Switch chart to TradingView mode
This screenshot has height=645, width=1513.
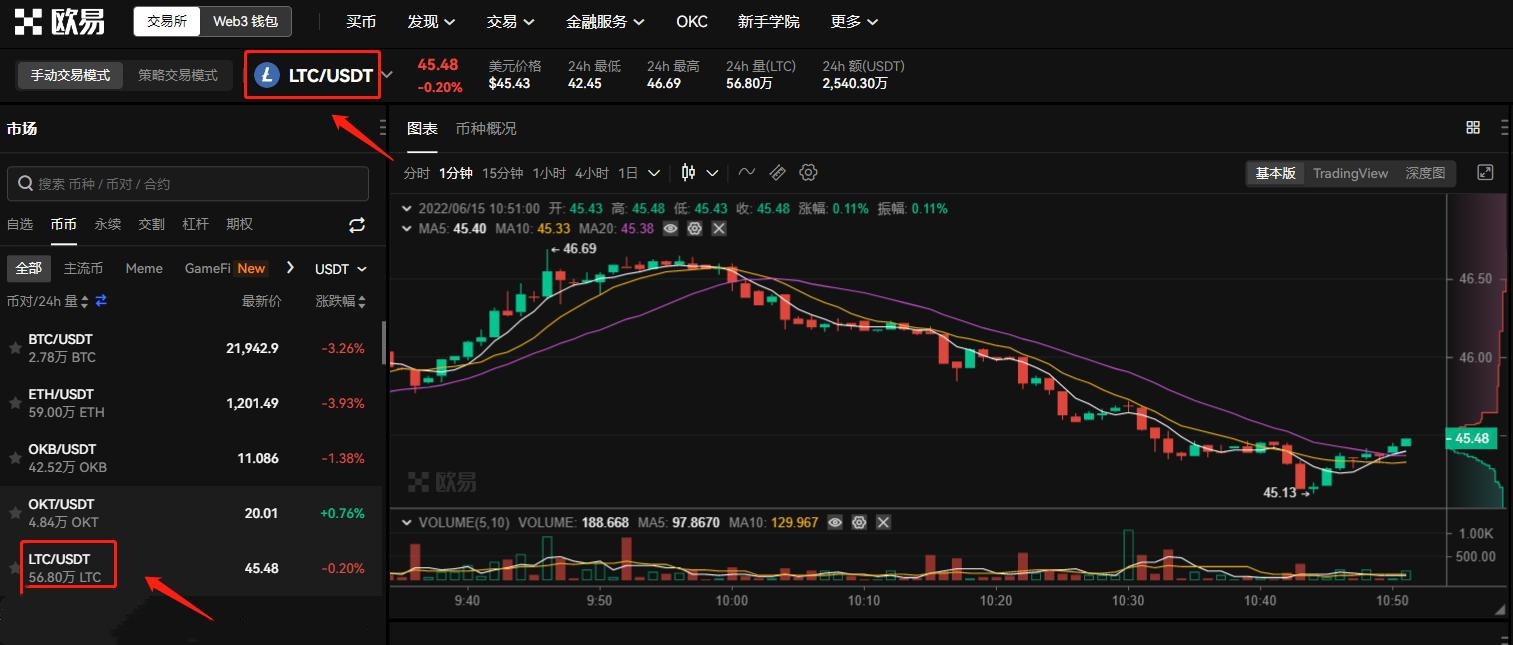[1350, 172]
